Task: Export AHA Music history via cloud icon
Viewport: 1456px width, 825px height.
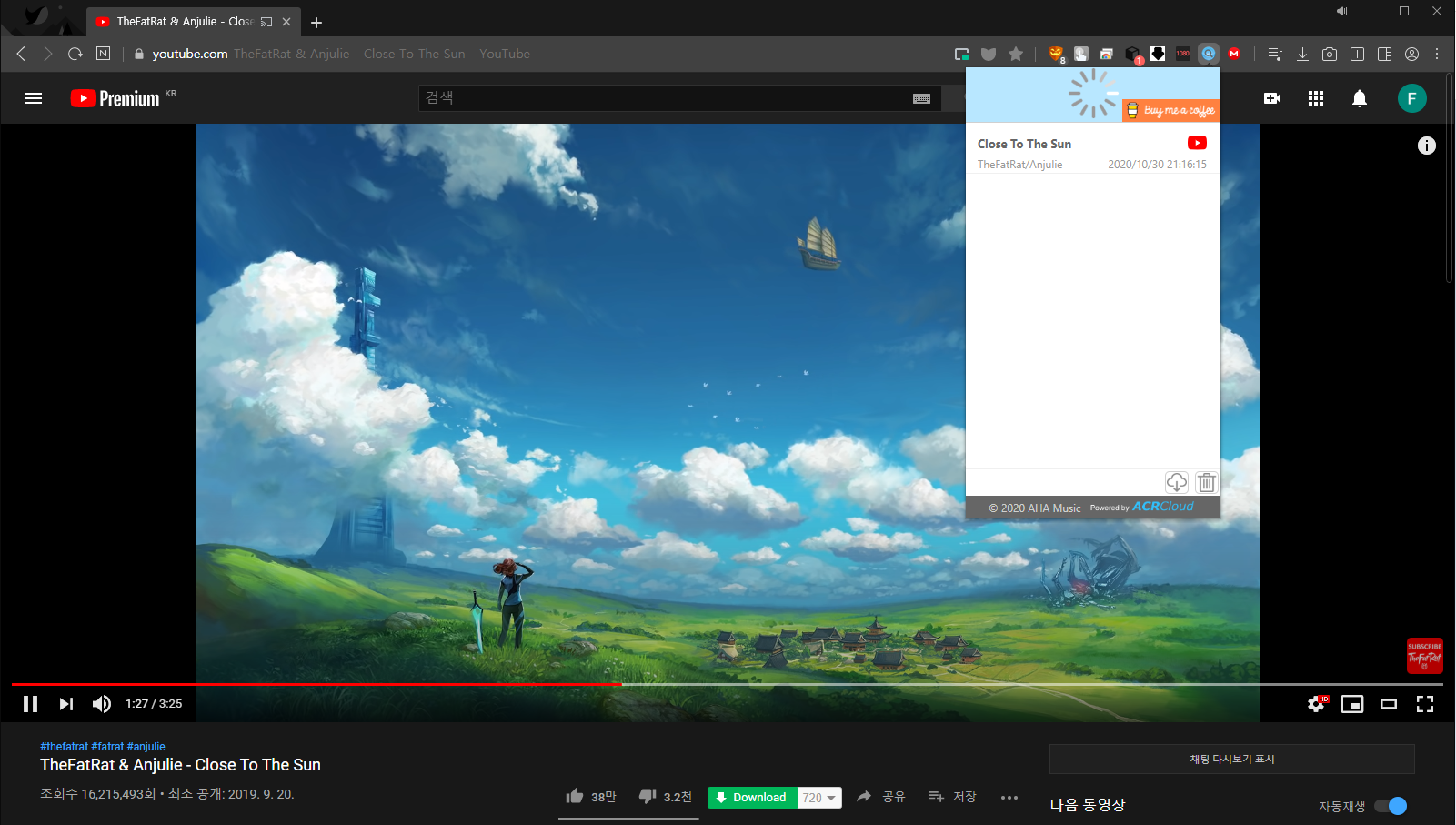Action: (x=1177, y=482)
